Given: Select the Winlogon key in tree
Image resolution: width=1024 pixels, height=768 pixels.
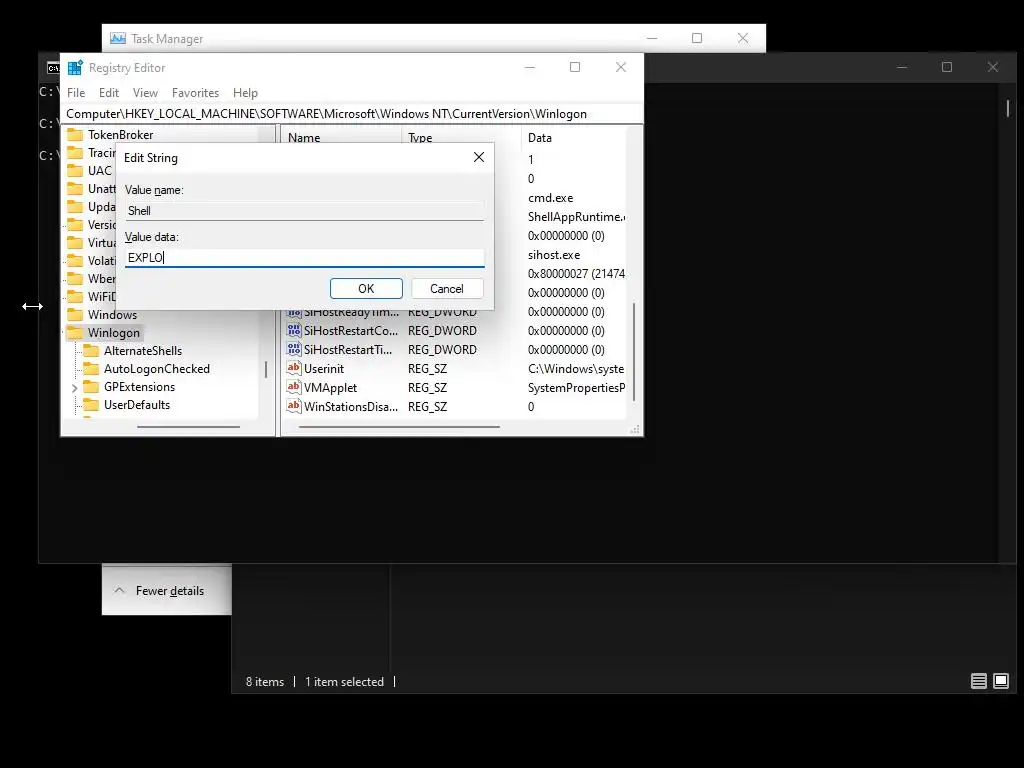Looking at the screenshot, I should coord(114,333).
